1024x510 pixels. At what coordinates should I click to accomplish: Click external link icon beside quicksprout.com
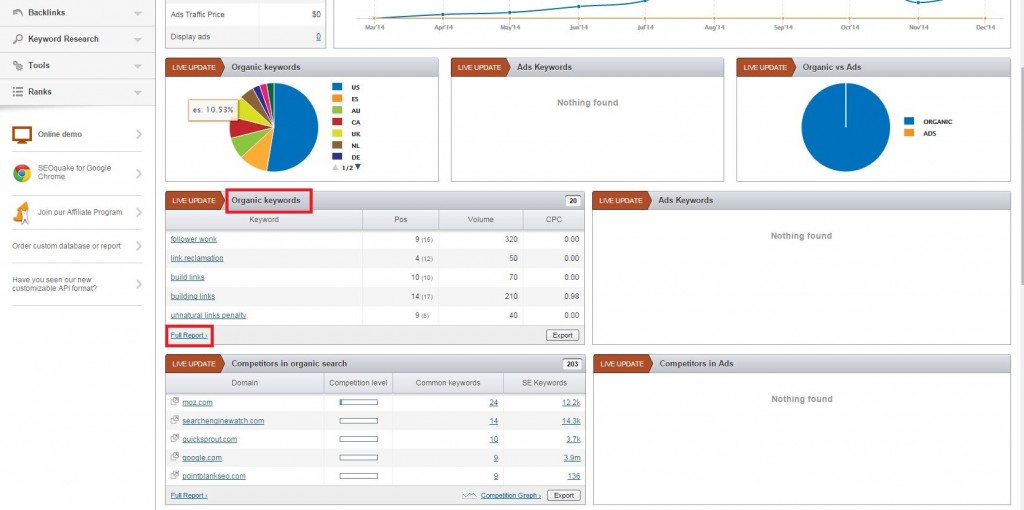174,438
